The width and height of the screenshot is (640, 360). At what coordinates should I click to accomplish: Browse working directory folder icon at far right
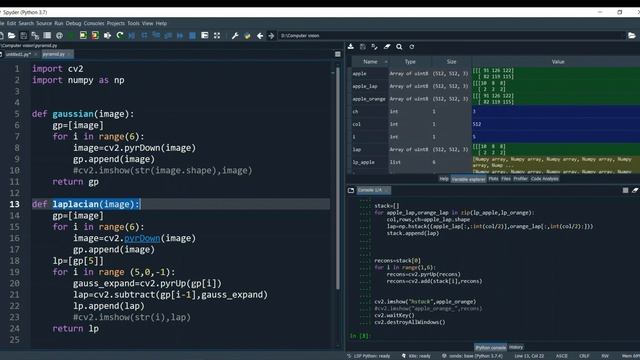[x=632, y=36]
